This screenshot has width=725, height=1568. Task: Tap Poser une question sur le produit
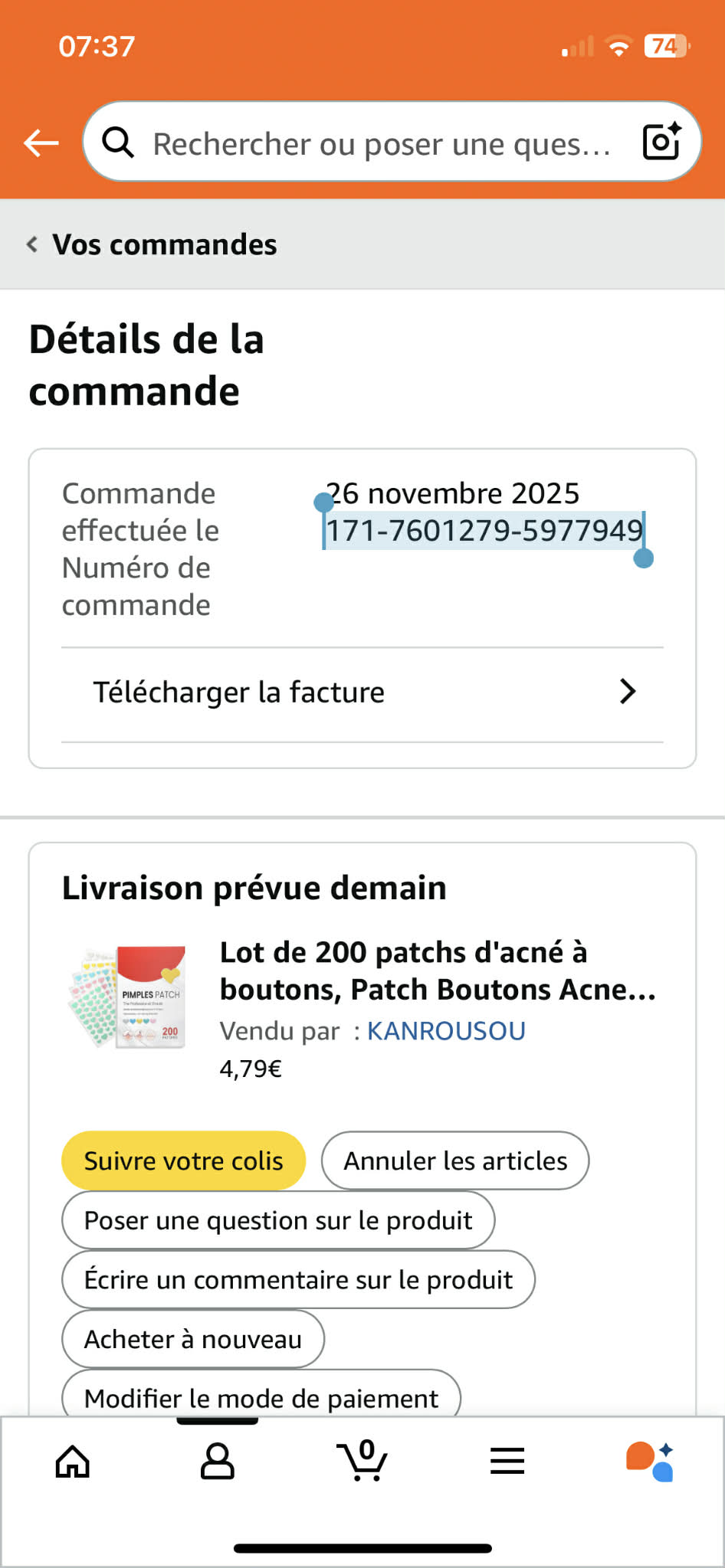(278, 1220)
